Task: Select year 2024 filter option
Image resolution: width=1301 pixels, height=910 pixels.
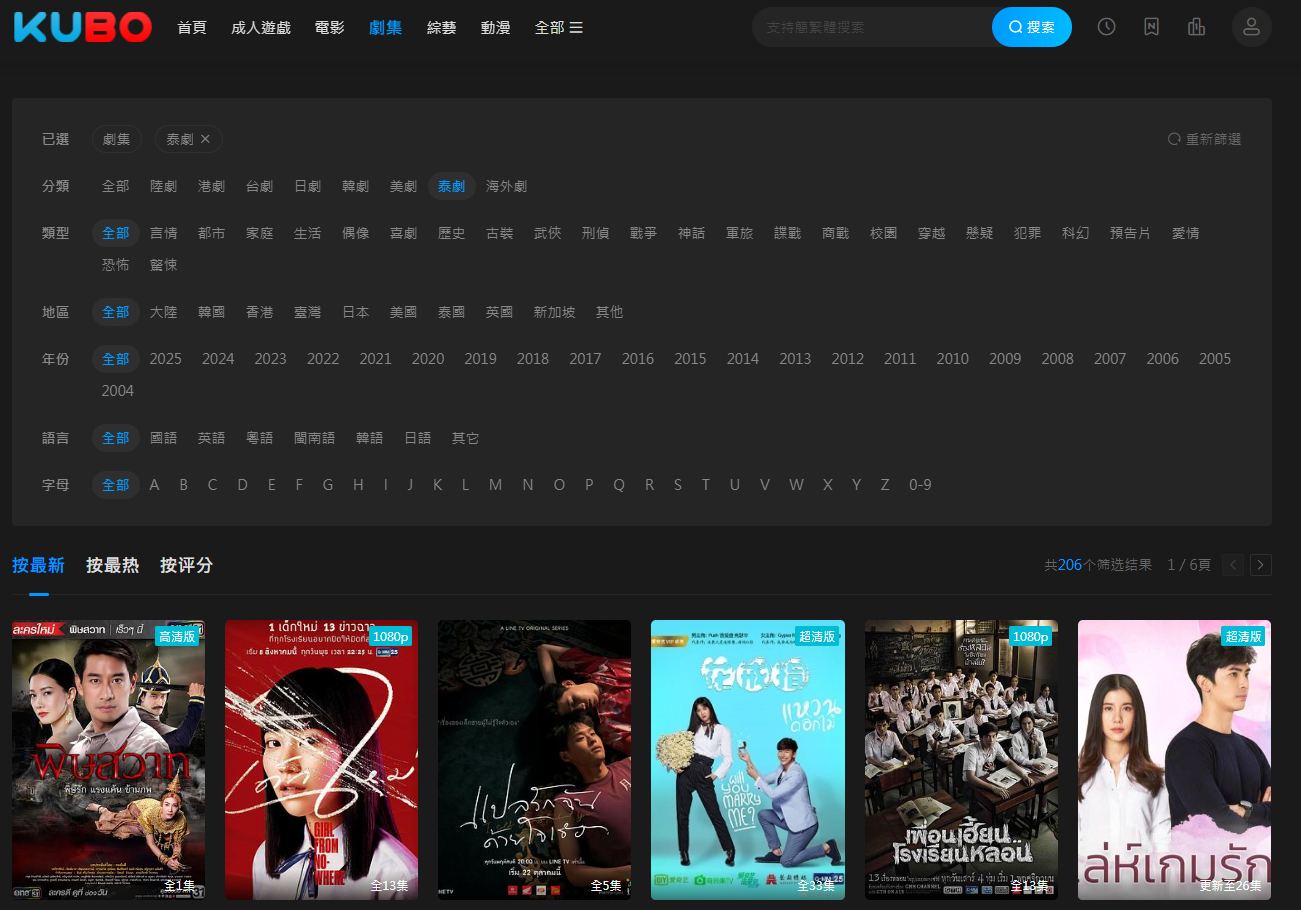Action: (218, 359)
